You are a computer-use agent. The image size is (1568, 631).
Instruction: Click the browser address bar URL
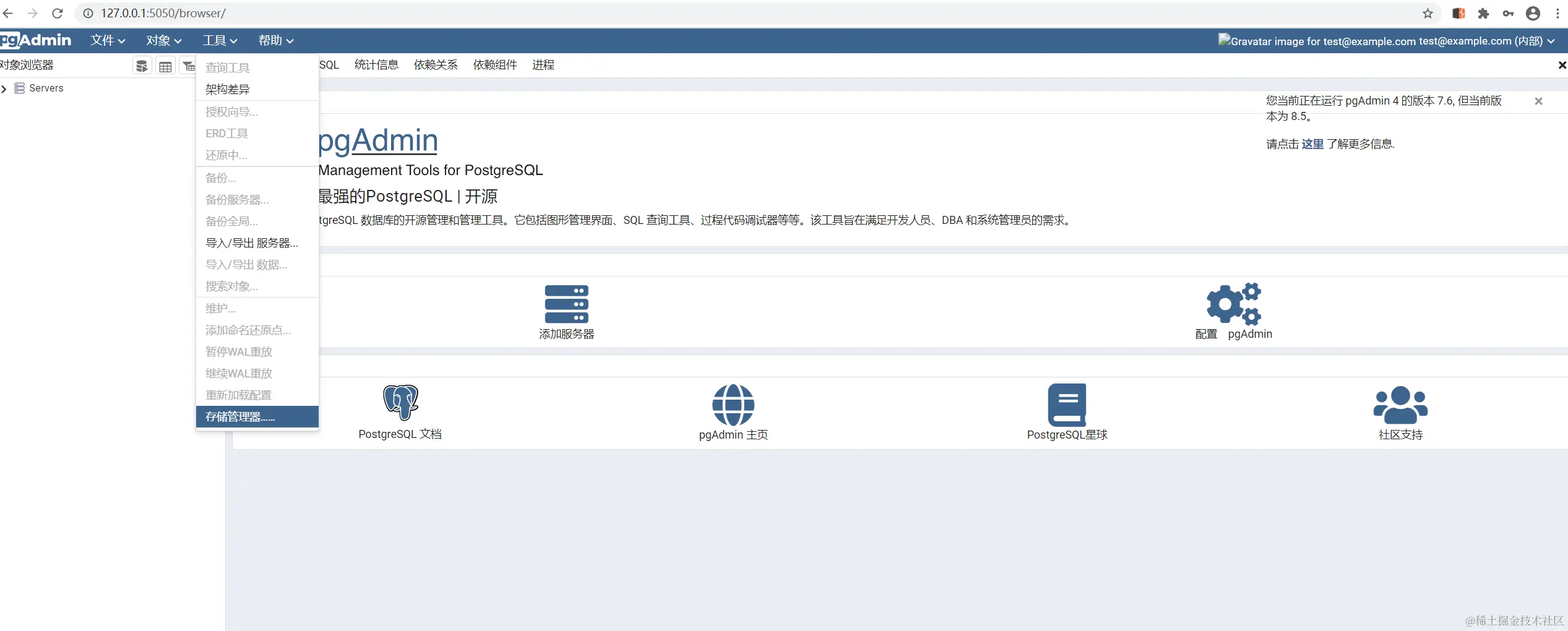[x=163, y=13]
